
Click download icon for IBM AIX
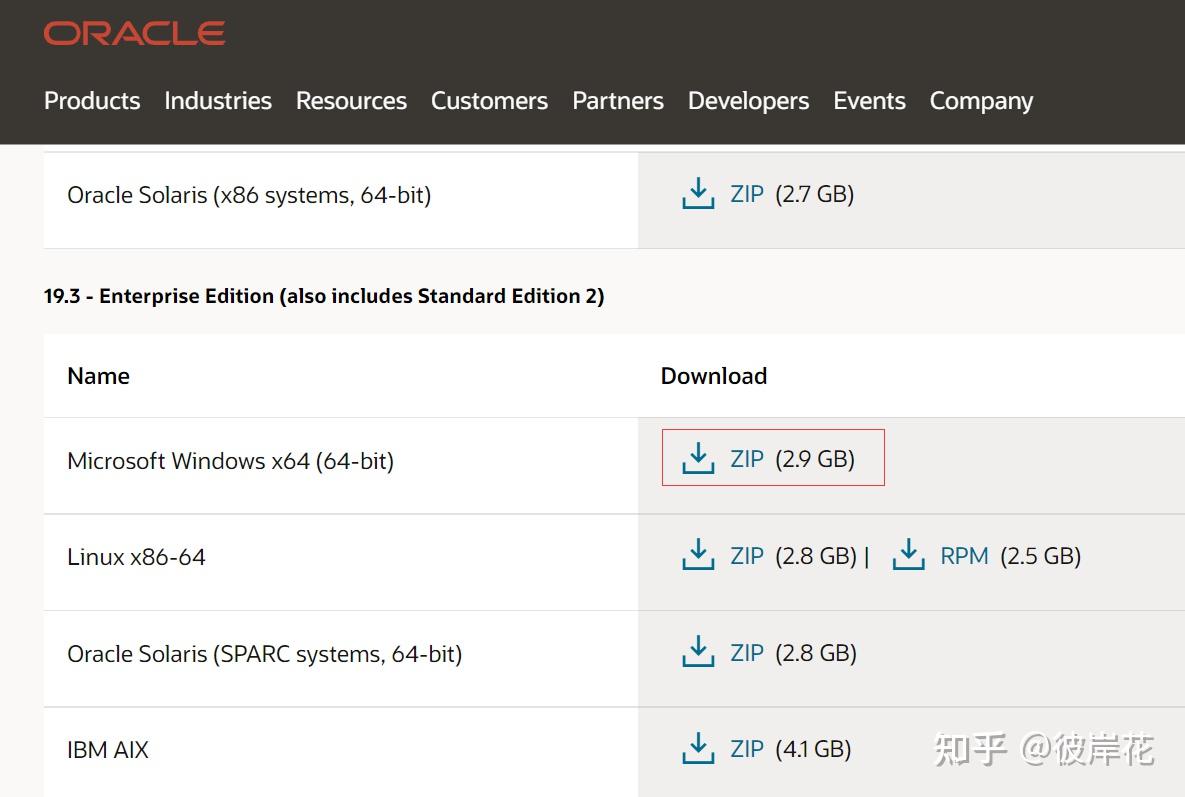698,748
